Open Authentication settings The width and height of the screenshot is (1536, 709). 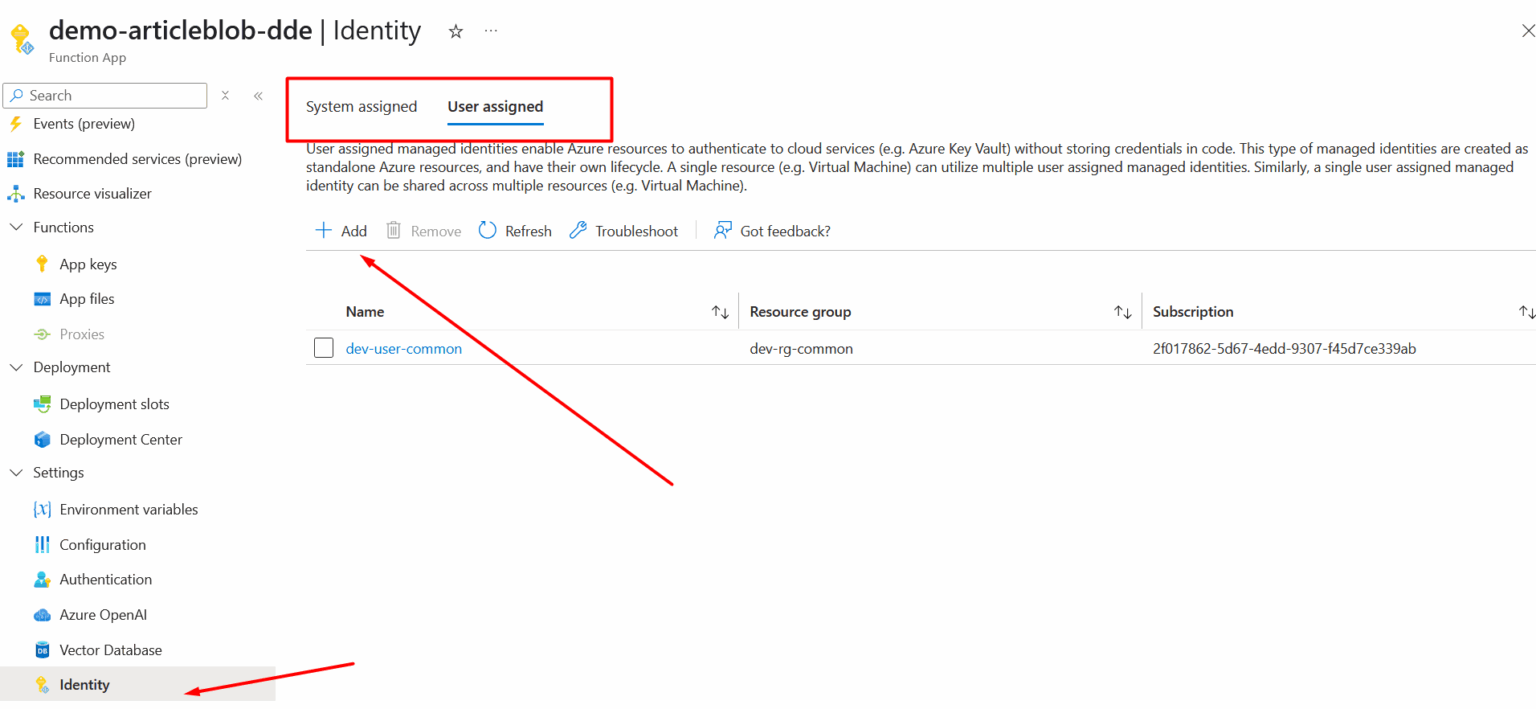click(104, 579)
